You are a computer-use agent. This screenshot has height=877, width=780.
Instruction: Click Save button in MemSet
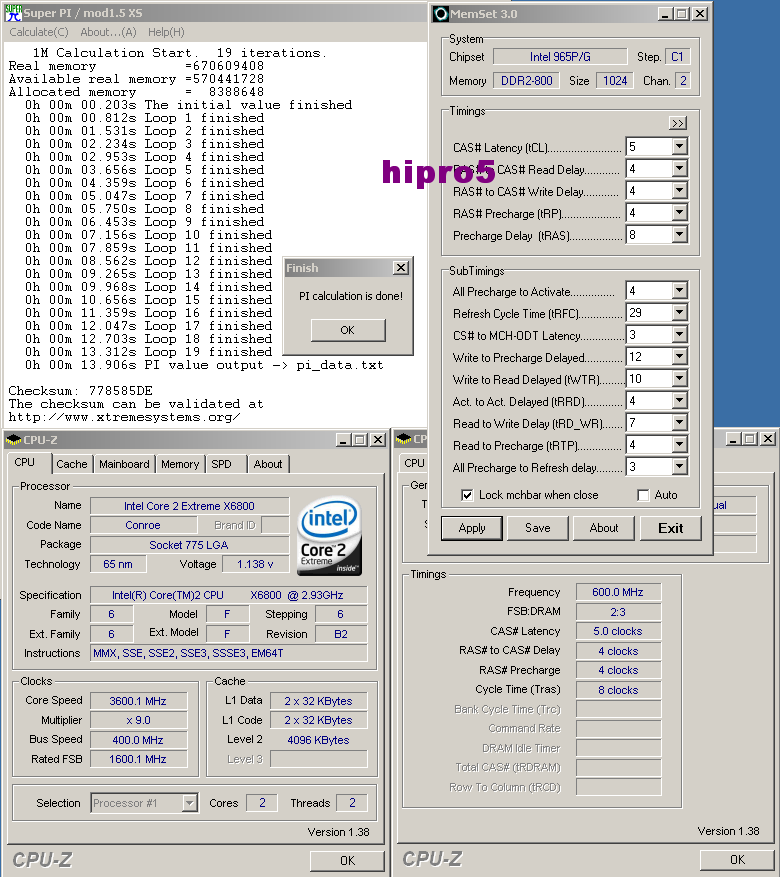(x=537, y=528)
